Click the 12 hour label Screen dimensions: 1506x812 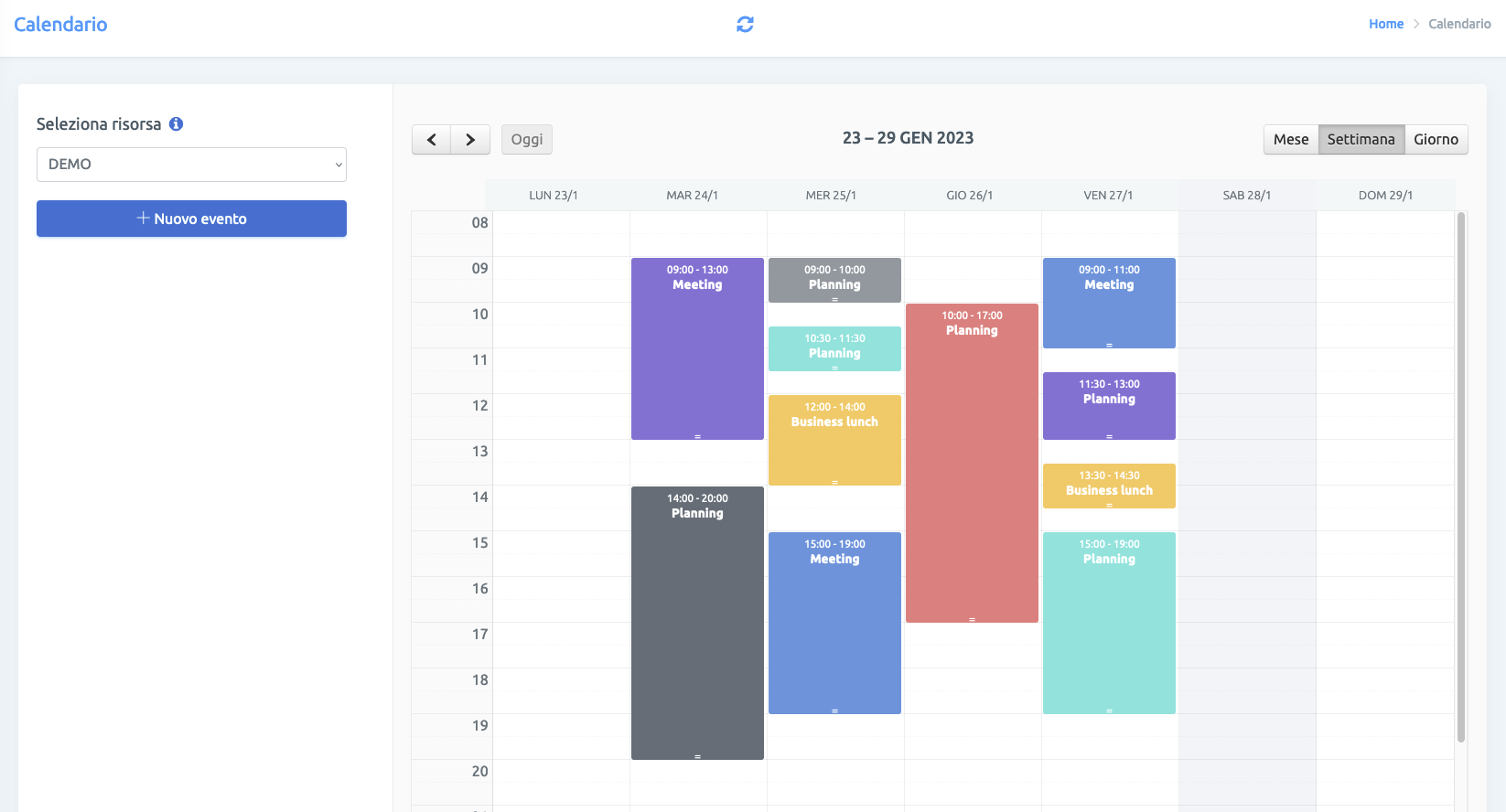coord(479,406)
